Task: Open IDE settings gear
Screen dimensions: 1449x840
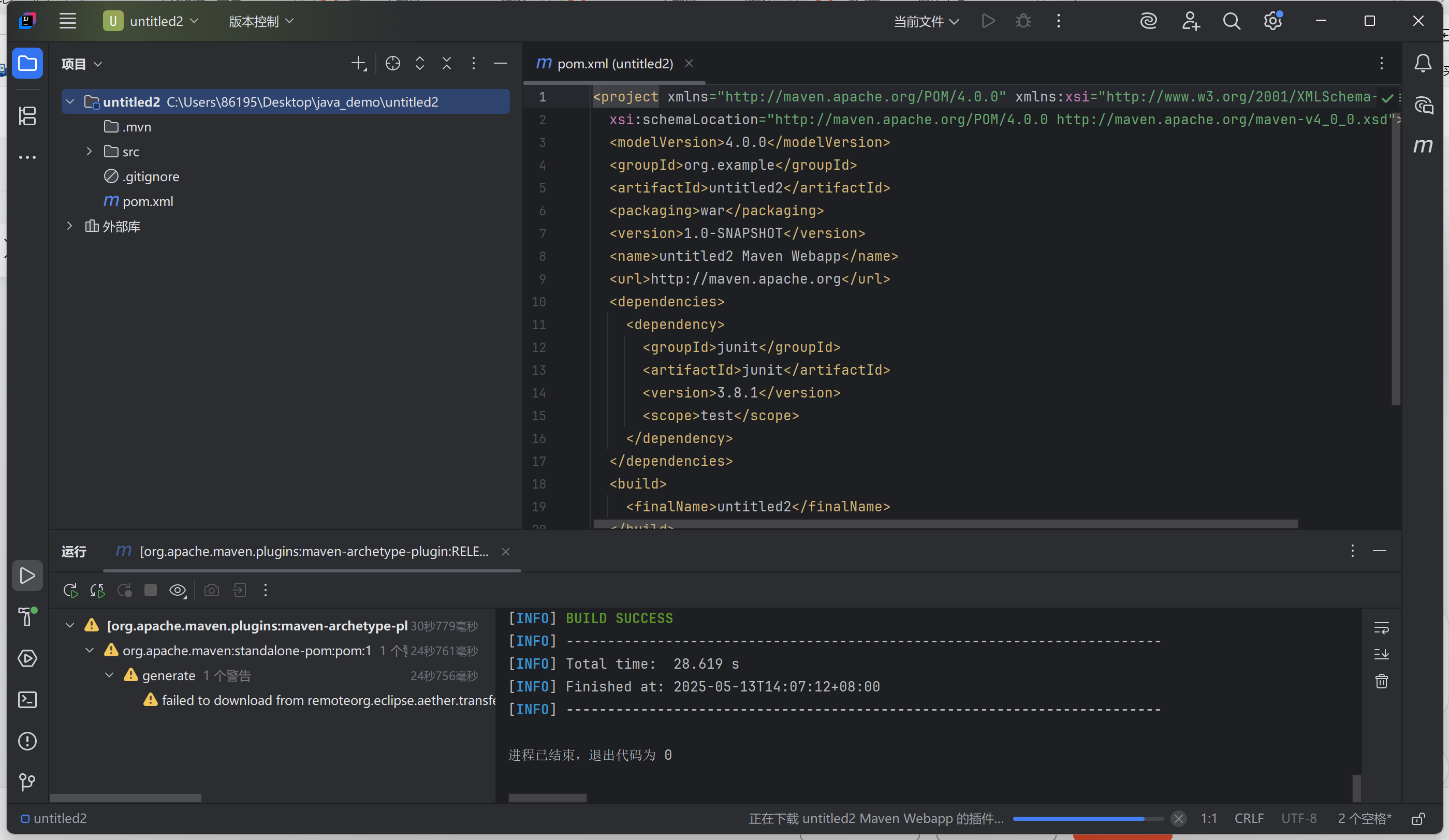Action: click(1273, 21)
